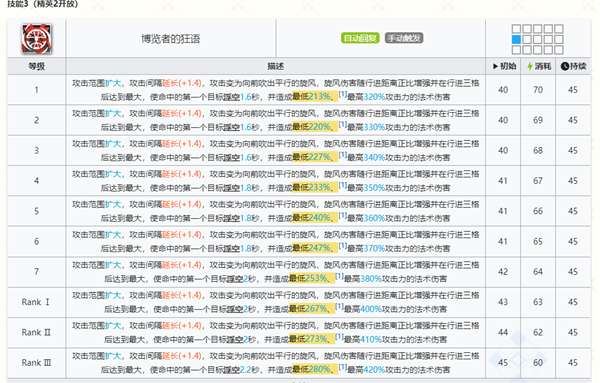This screenshot has width=600, height=383.
Task: Open footnote [1] in the level 1 row
Action: pos(342,94)
